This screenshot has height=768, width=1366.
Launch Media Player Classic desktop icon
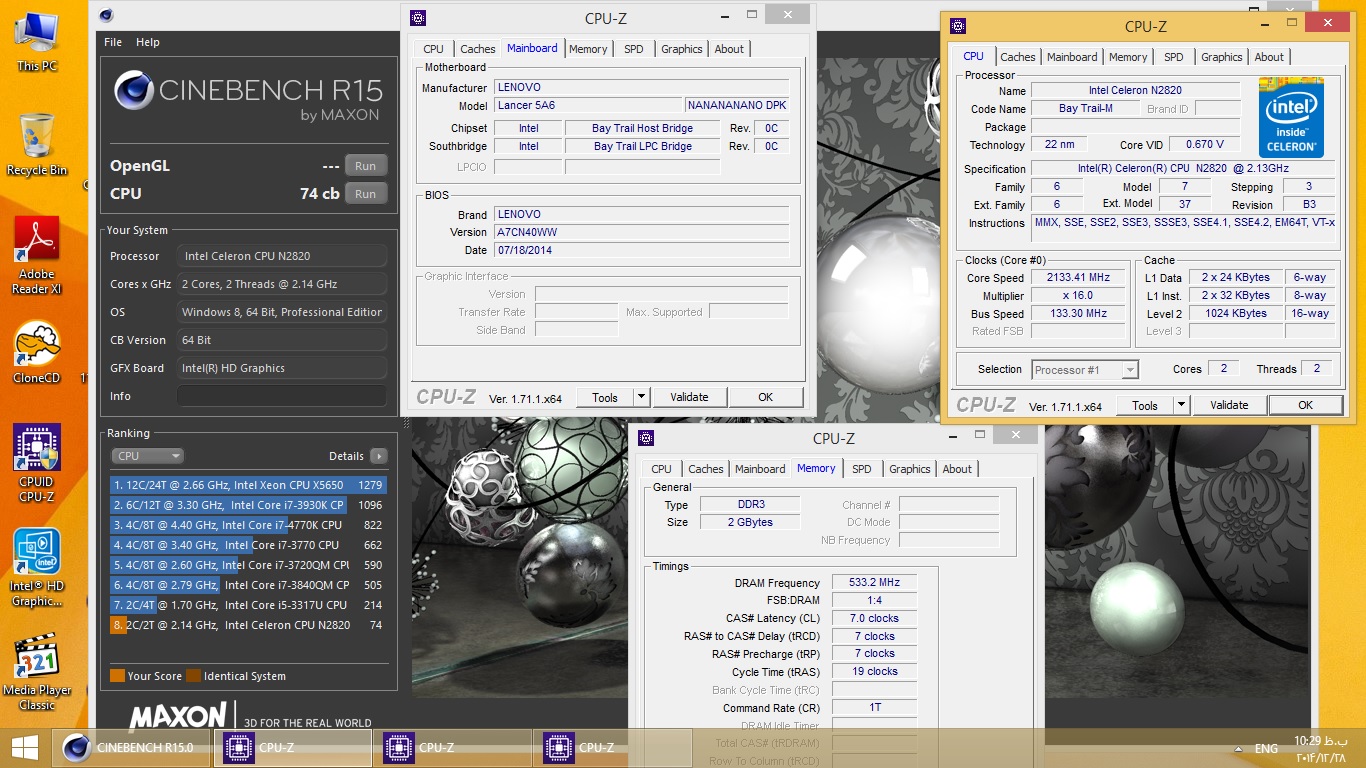36,671
